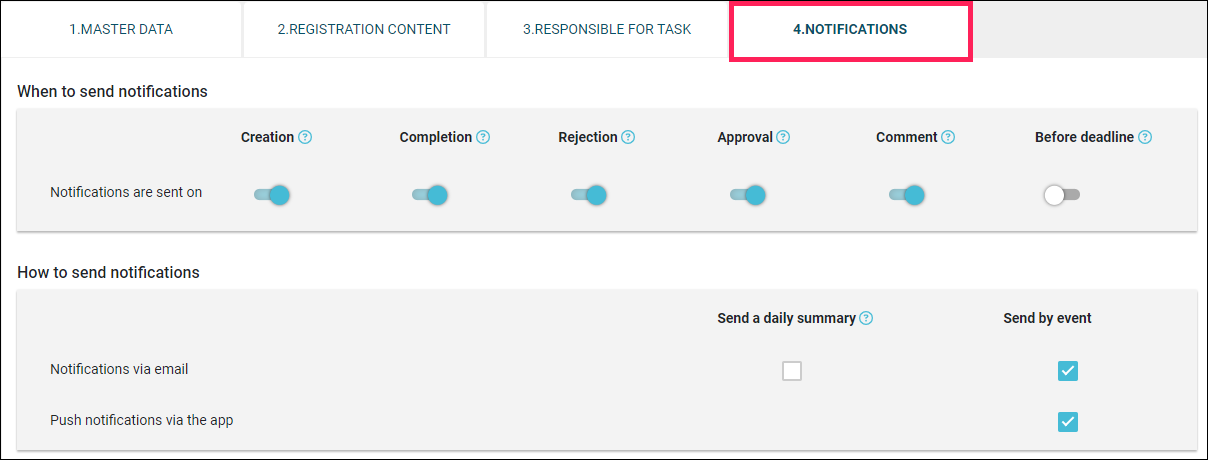Click the help icon next to Comment
Image resolution: width=1208 pixels, height=460 pixels.
click(948, 137)
